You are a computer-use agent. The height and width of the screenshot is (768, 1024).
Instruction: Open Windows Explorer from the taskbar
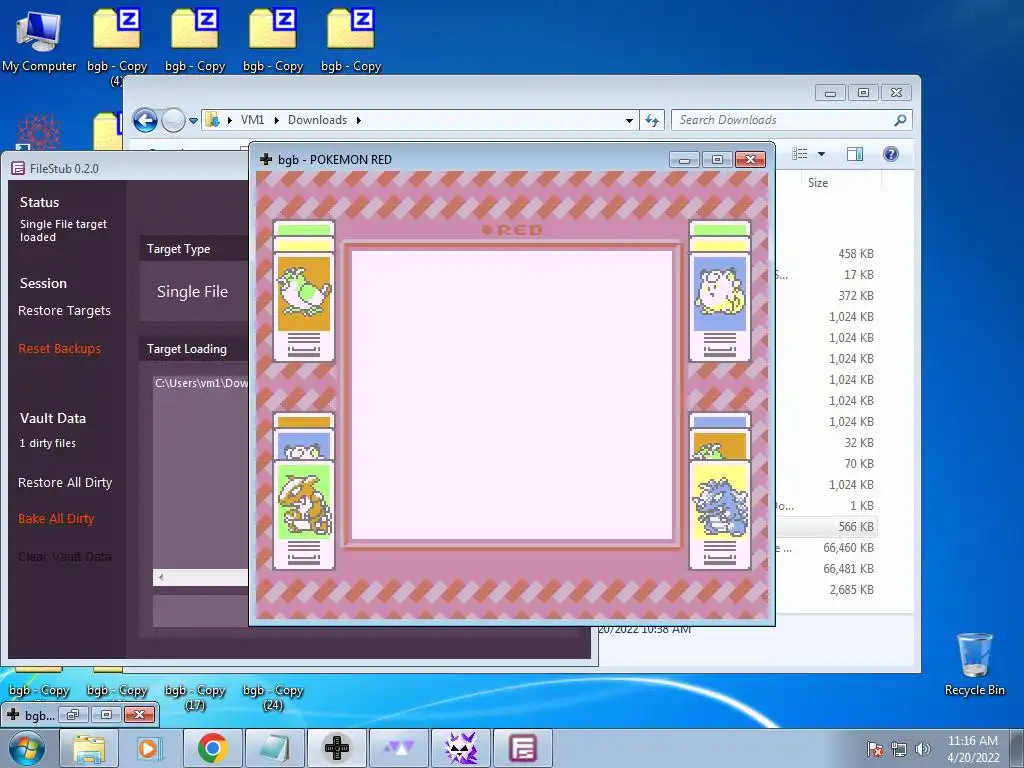coord(89,748)
